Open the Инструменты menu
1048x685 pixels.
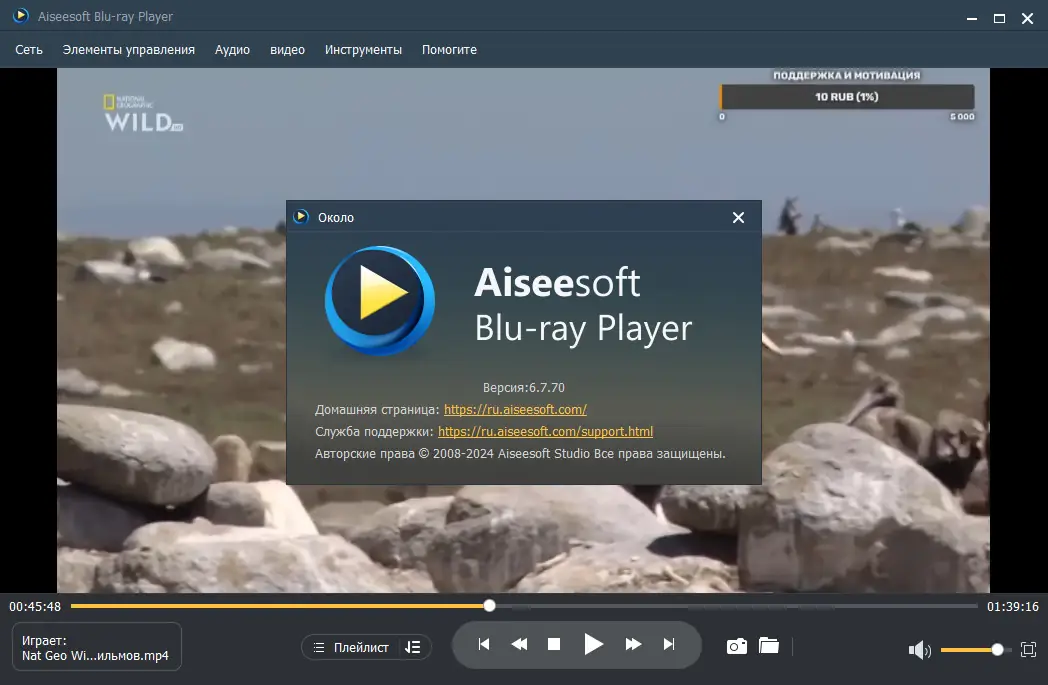363,49
